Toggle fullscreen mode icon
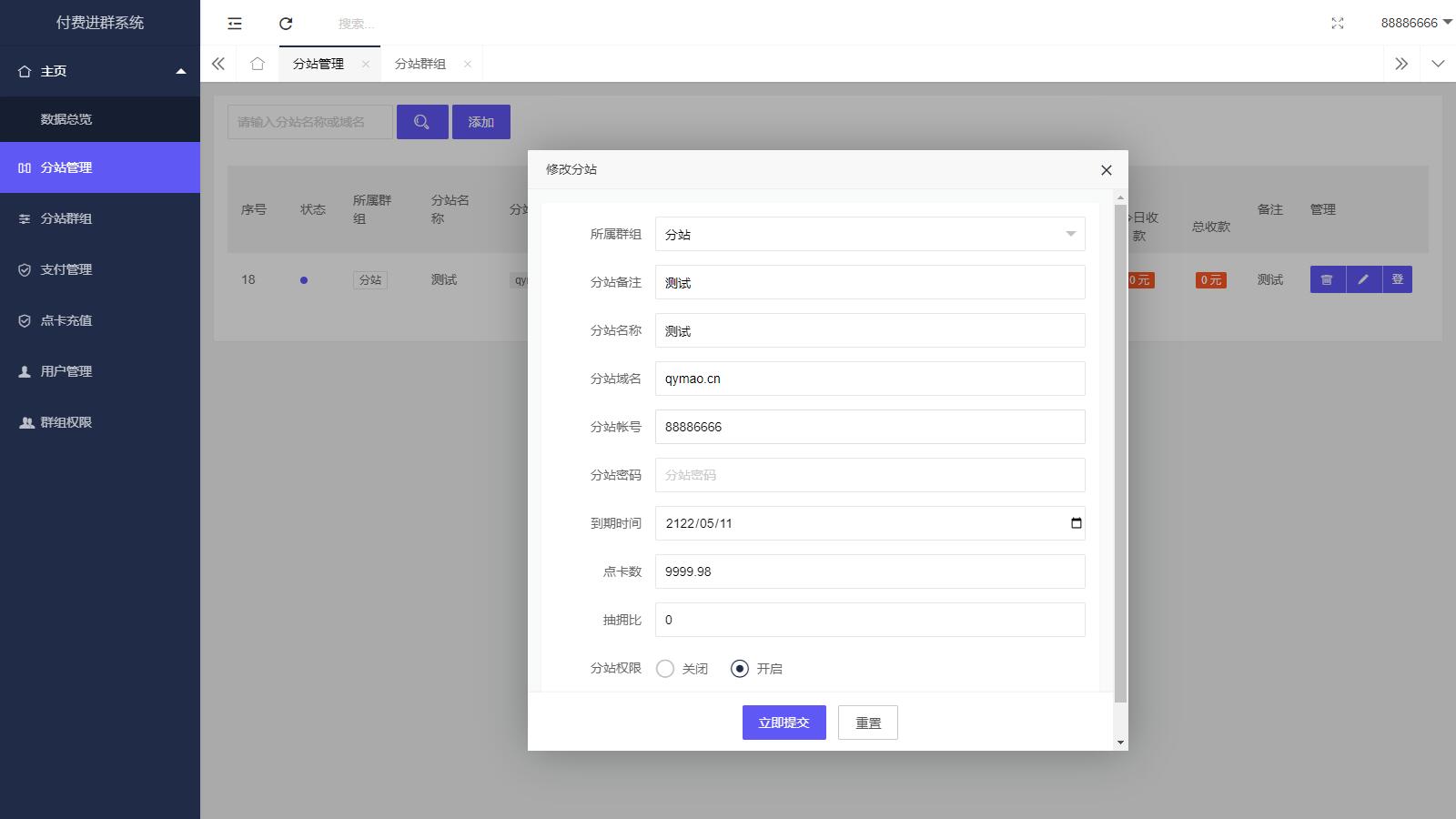Screen dimensions: 1456x819 pyautogui.click(x=1337, y=24)
